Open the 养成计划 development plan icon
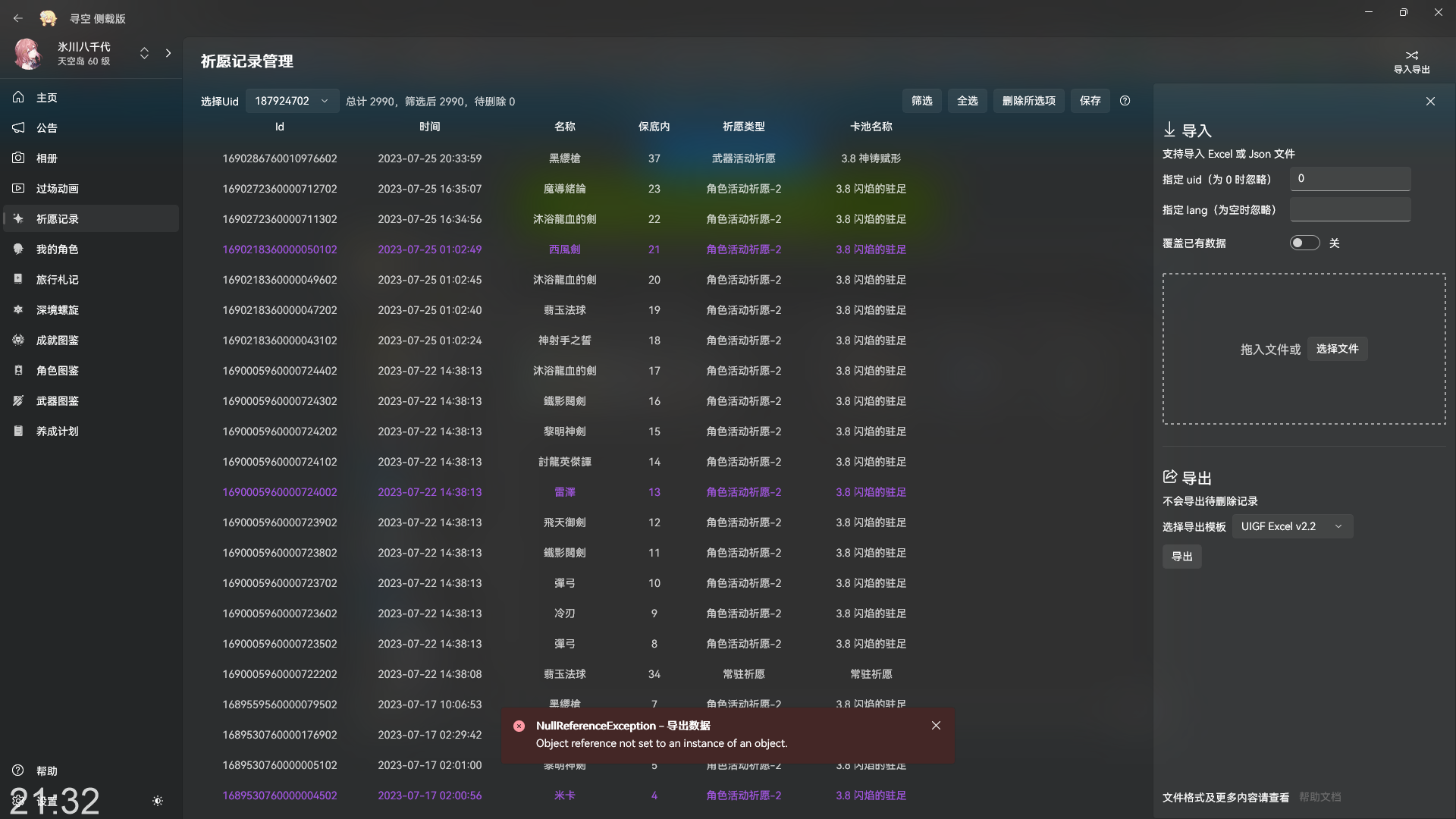 click(18, 431)
